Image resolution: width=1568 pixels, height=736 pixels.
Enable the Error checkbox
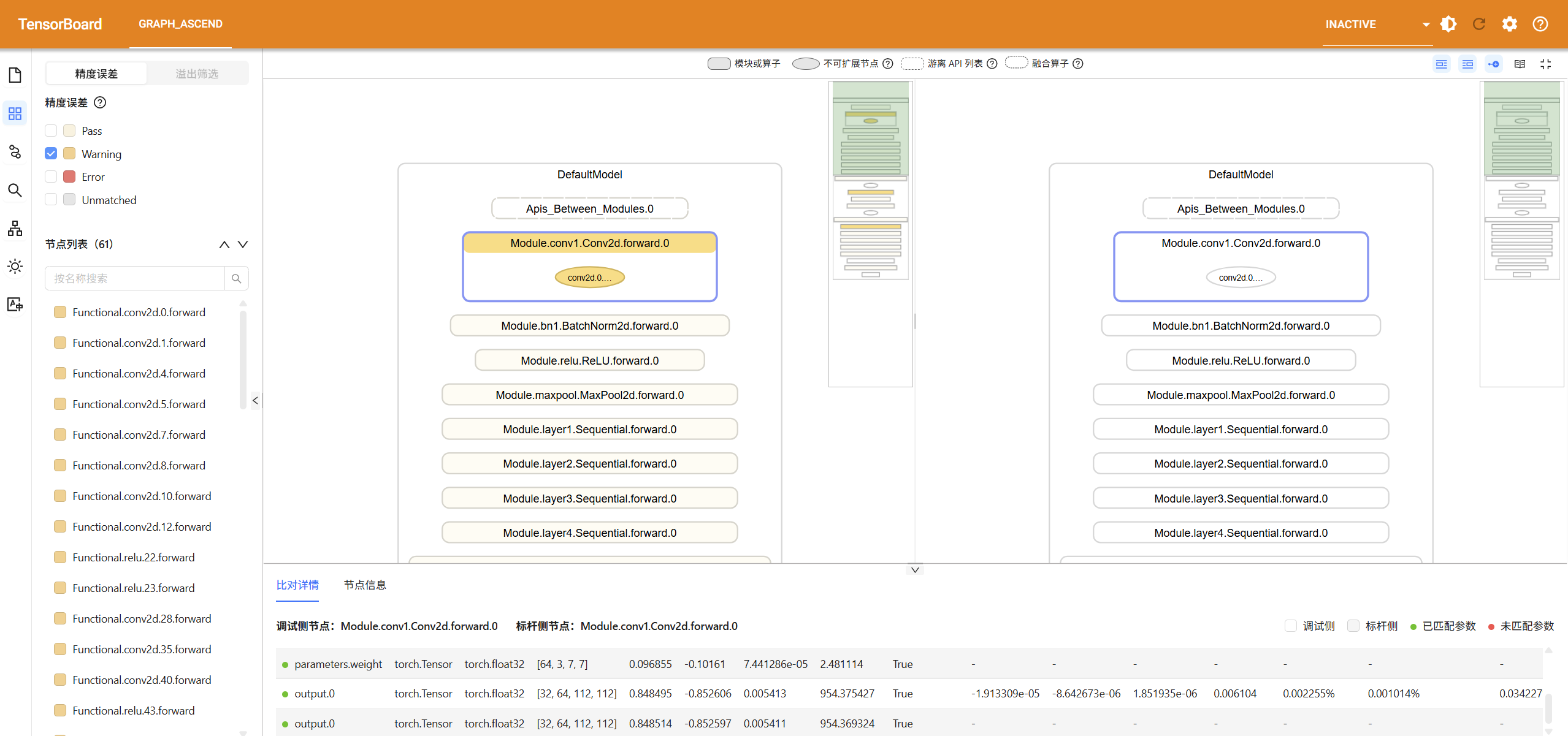[x=51, y=176]
